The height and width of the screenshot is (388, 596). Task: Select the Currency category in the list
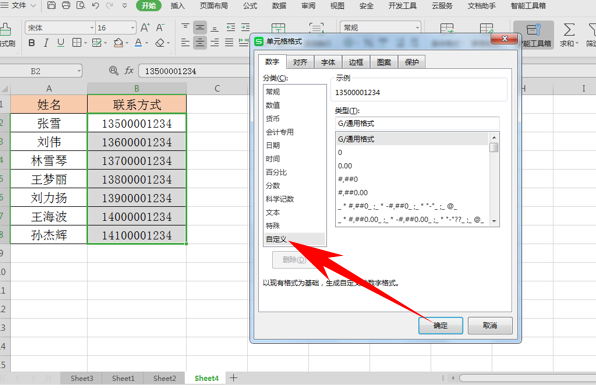[x=295, y=119]
